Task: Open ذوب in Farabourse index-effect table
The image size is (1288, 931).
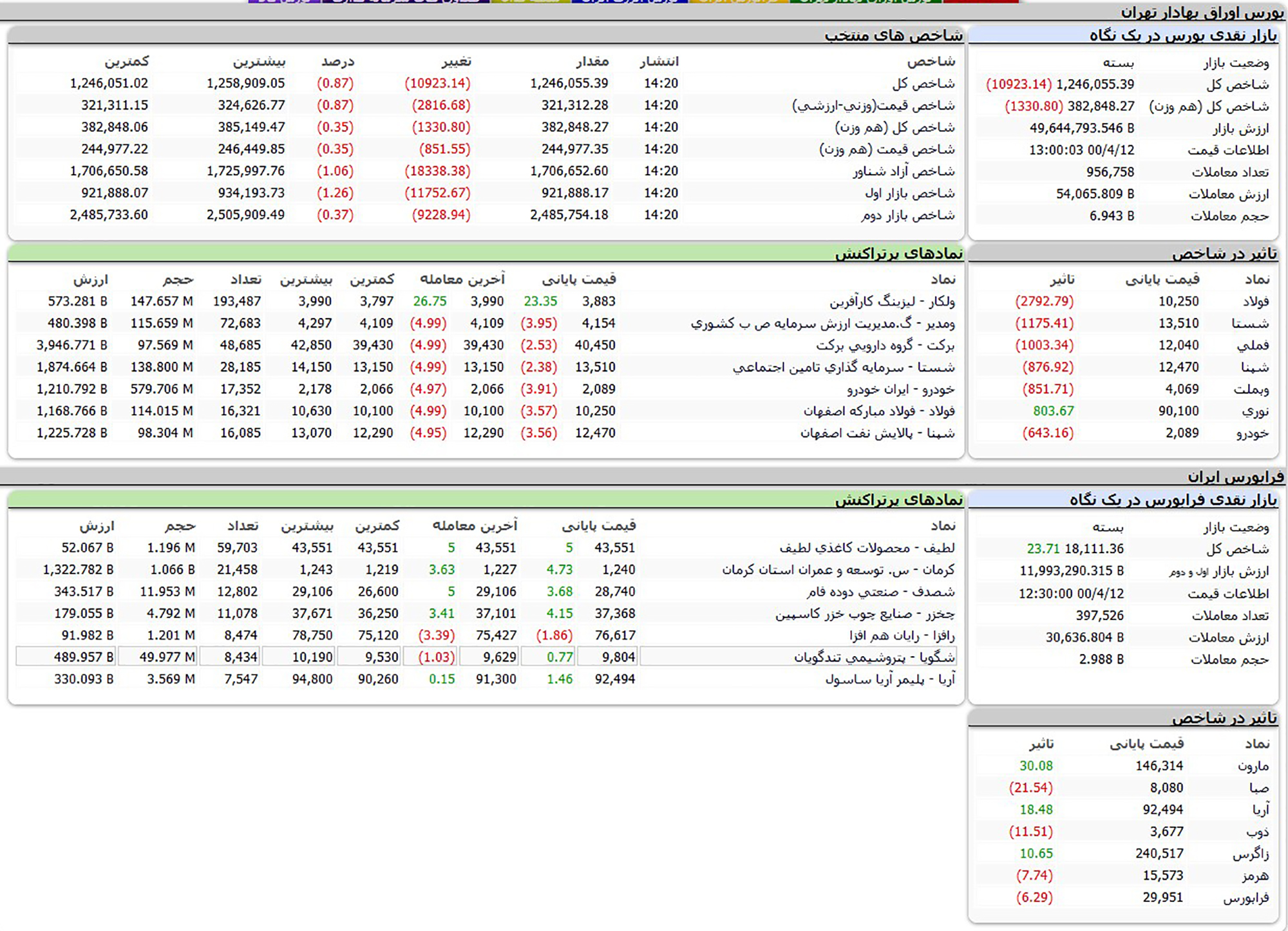Action: point(1257,832)
